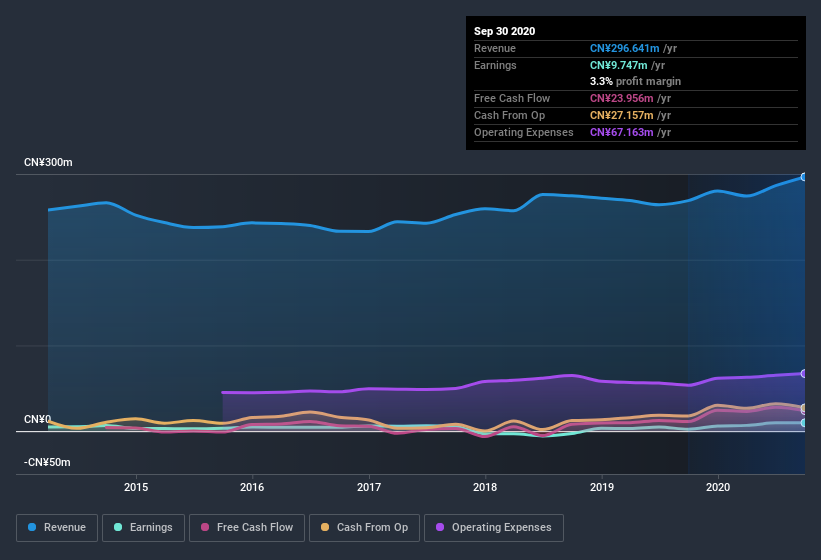The width and height of the screenshot is (821, 560).
Task: Hide the Earnings series via legend
Action: (x=143, y=527)
